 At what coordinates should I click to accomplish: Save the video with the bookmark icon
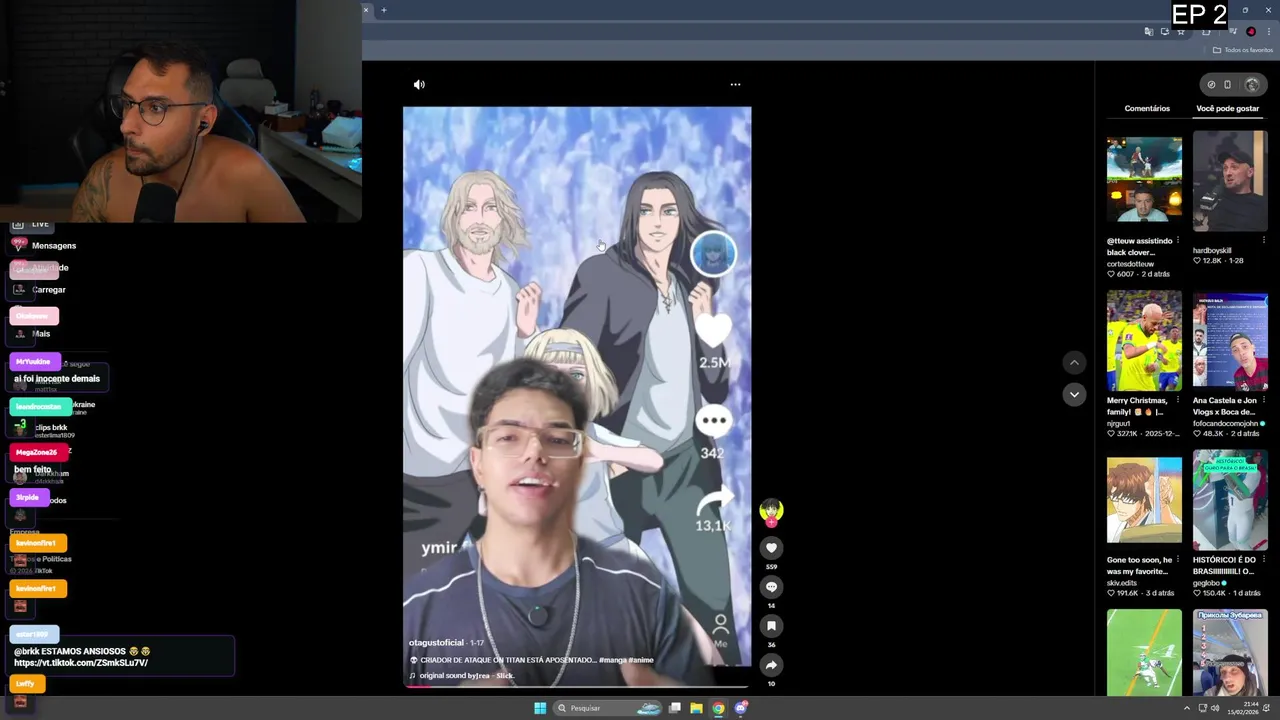[x=771, y=626]
